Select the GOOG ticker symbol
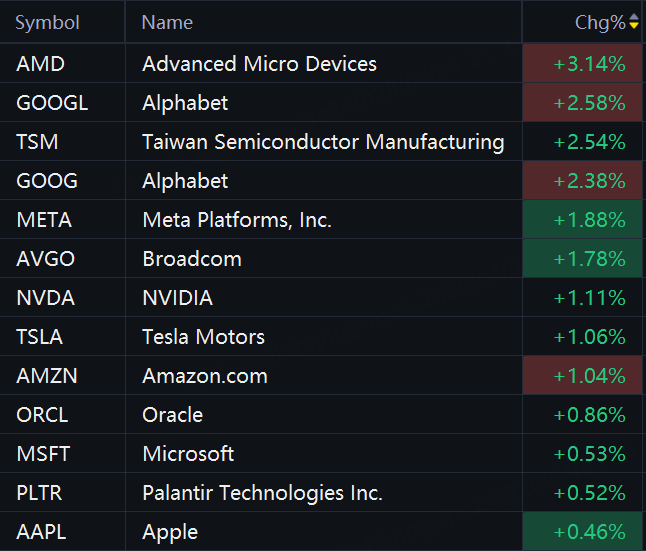The width and height of the screenshot is (646, 551). [x=47, y=181]
